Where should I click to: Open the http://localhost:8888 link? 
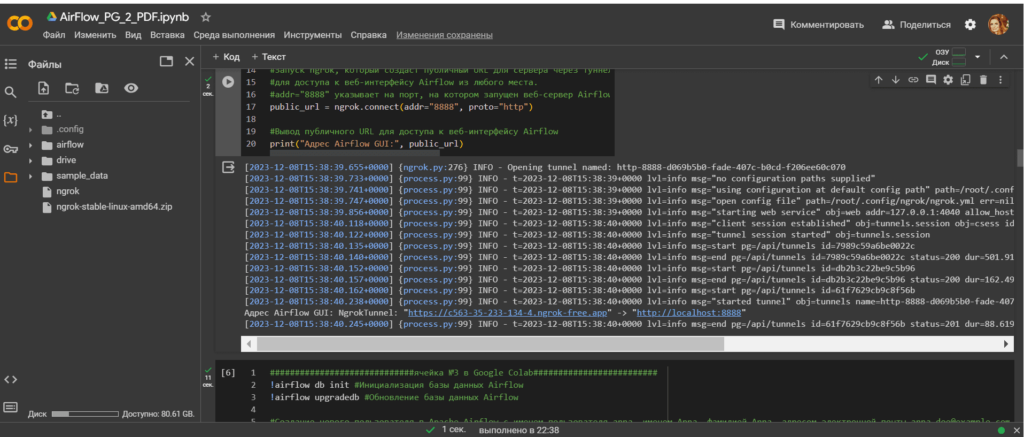coord(689,313)
